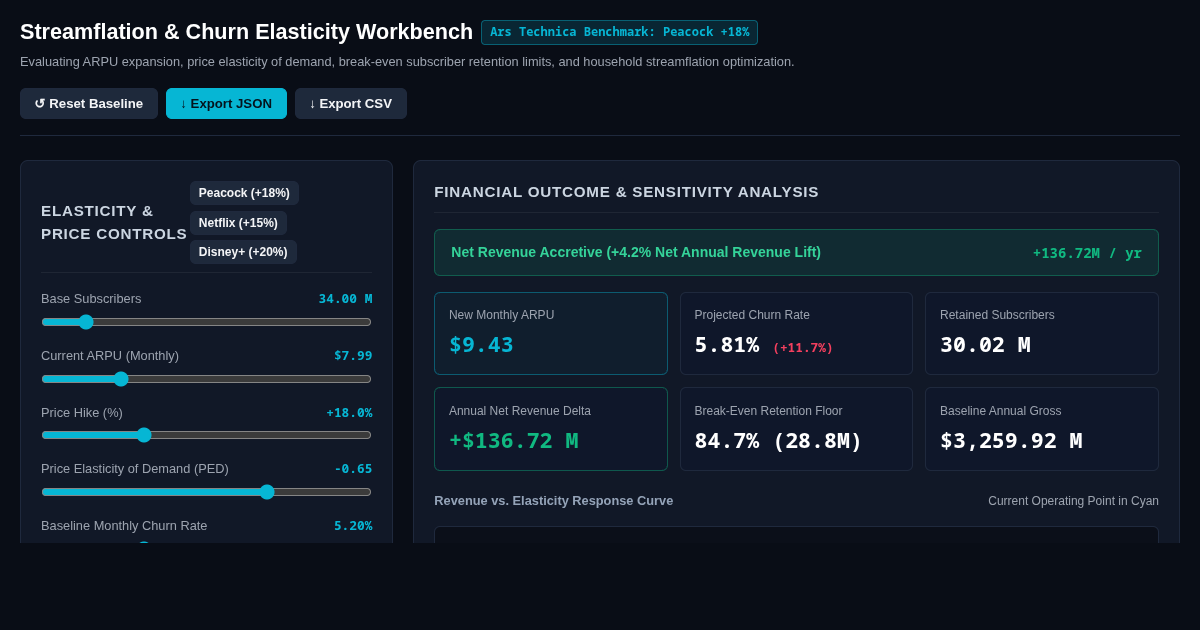Select the Break-Even Retention Floor card
This screenshot has width=1200, height=630.
click(796, 429)
